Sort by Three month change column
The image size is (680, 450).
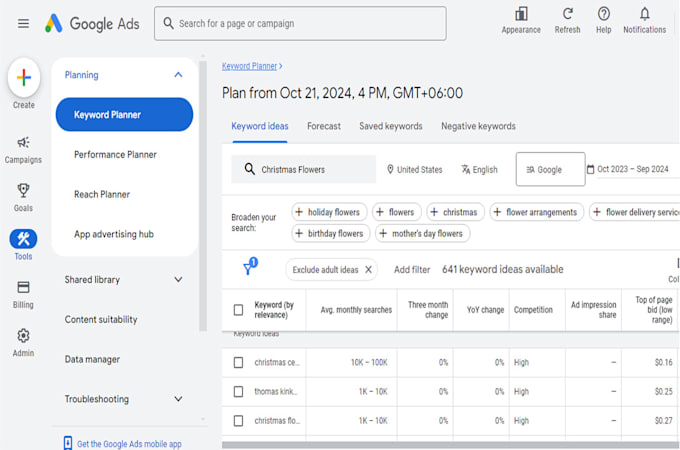click(x=428, y=310)
